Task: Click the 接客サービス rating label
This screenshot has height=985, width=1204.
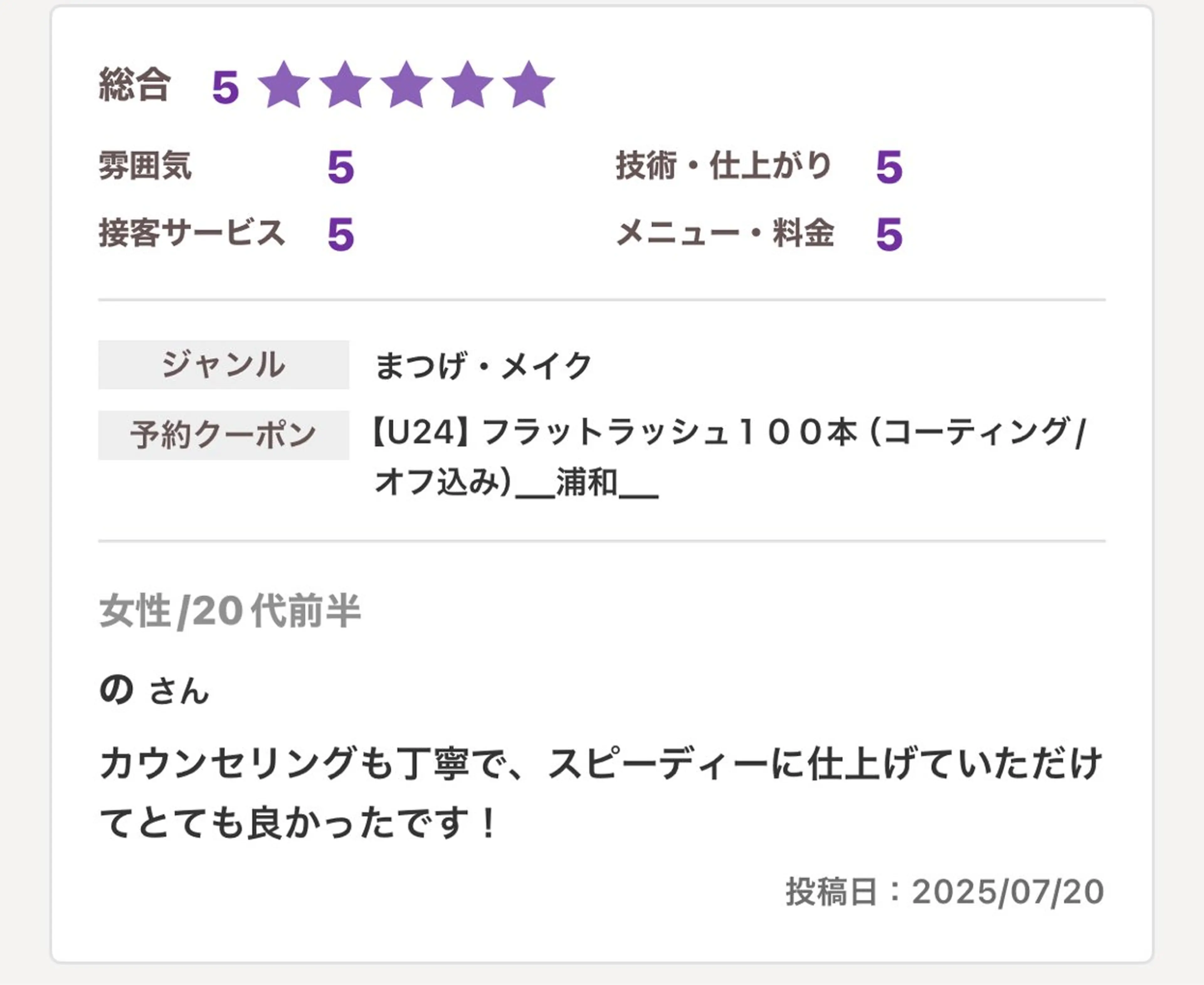Action: click(192, 233)
